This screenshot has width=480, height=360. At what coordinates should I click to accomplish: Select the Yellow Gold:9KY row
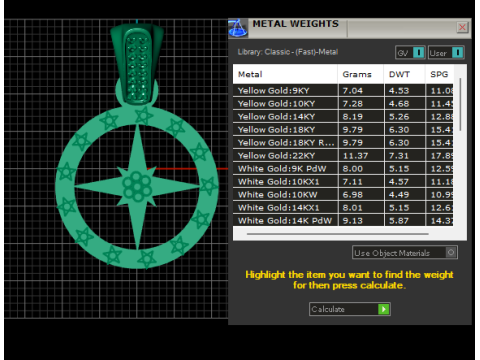click(343, 91)
